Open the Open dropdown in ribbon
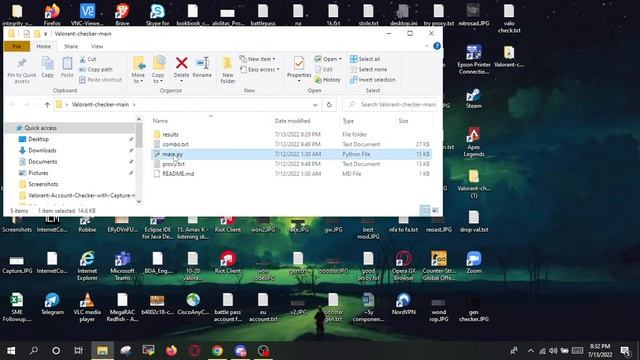The width and height of the screenshot is (640, 360). coord(328,59)
